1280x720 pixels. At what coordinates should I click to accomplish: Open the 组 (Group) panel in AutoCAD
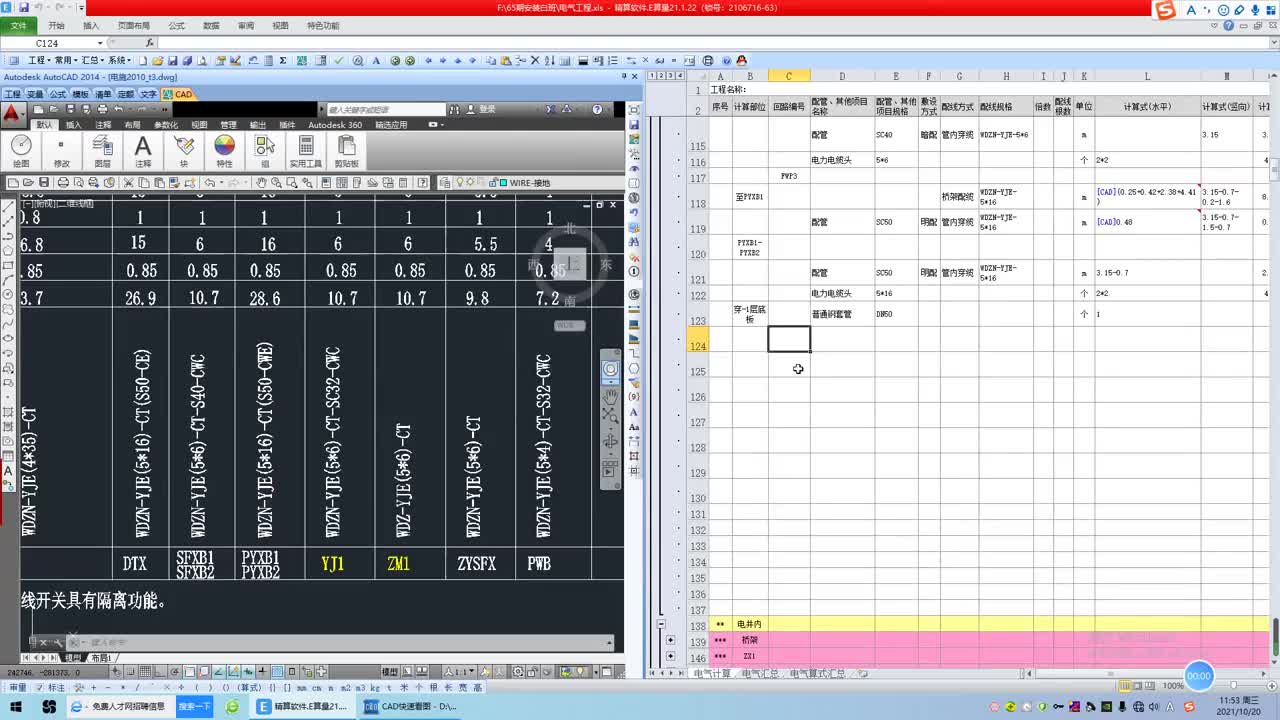point(265,152)
